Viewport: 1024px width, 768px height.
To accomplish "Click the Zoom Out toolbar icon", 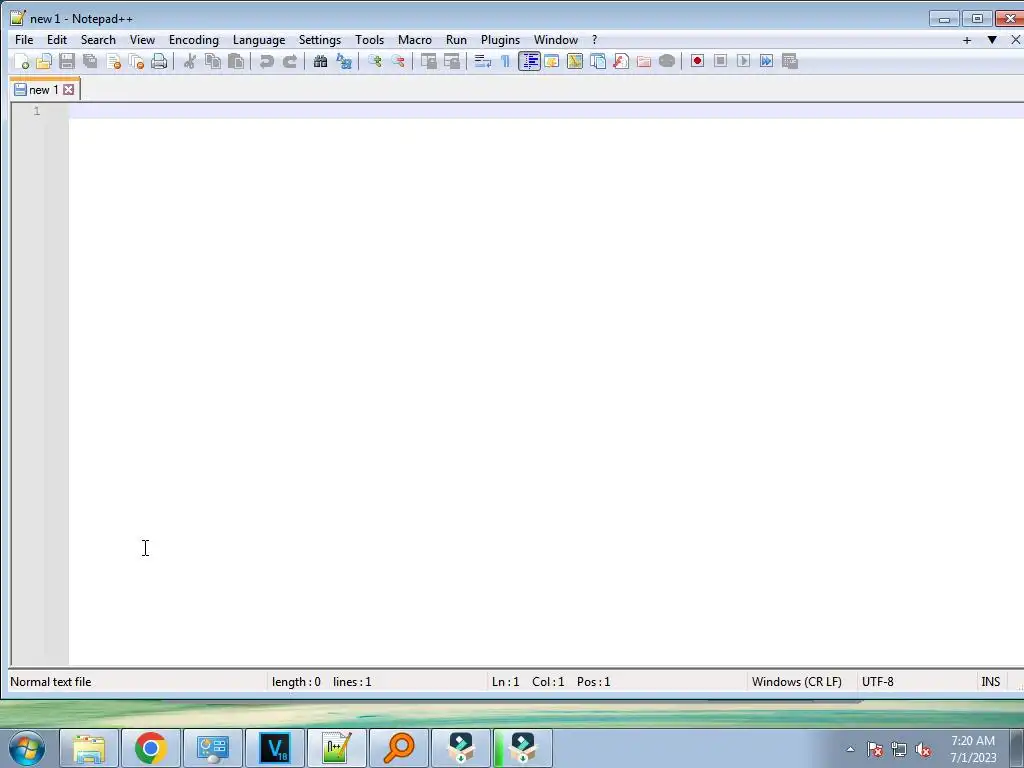I will [x=397, y=61].
